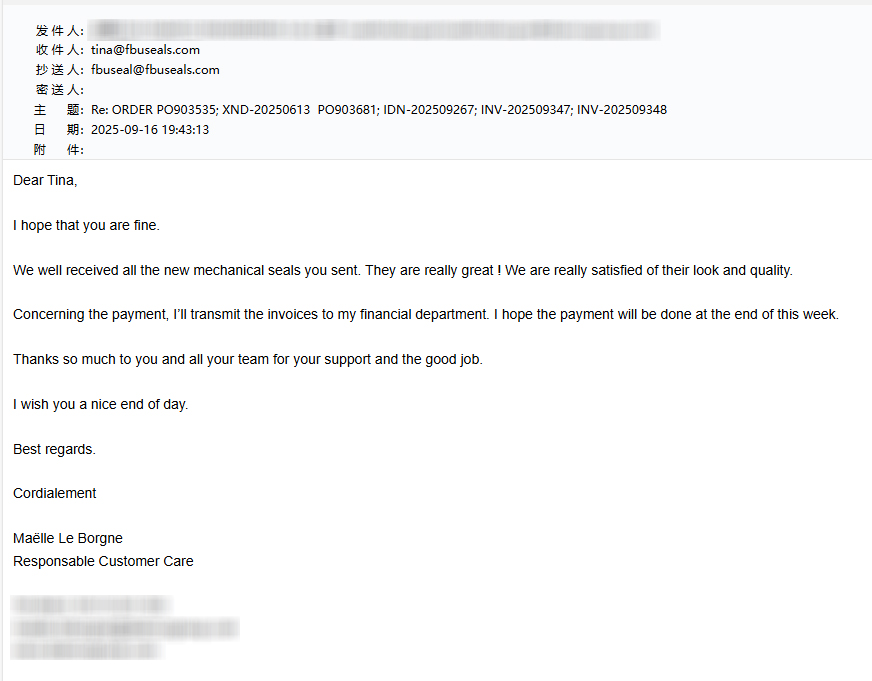872x681 pixels.
Task: Click the "Cordialement" closing word
Action: (55, 494)
